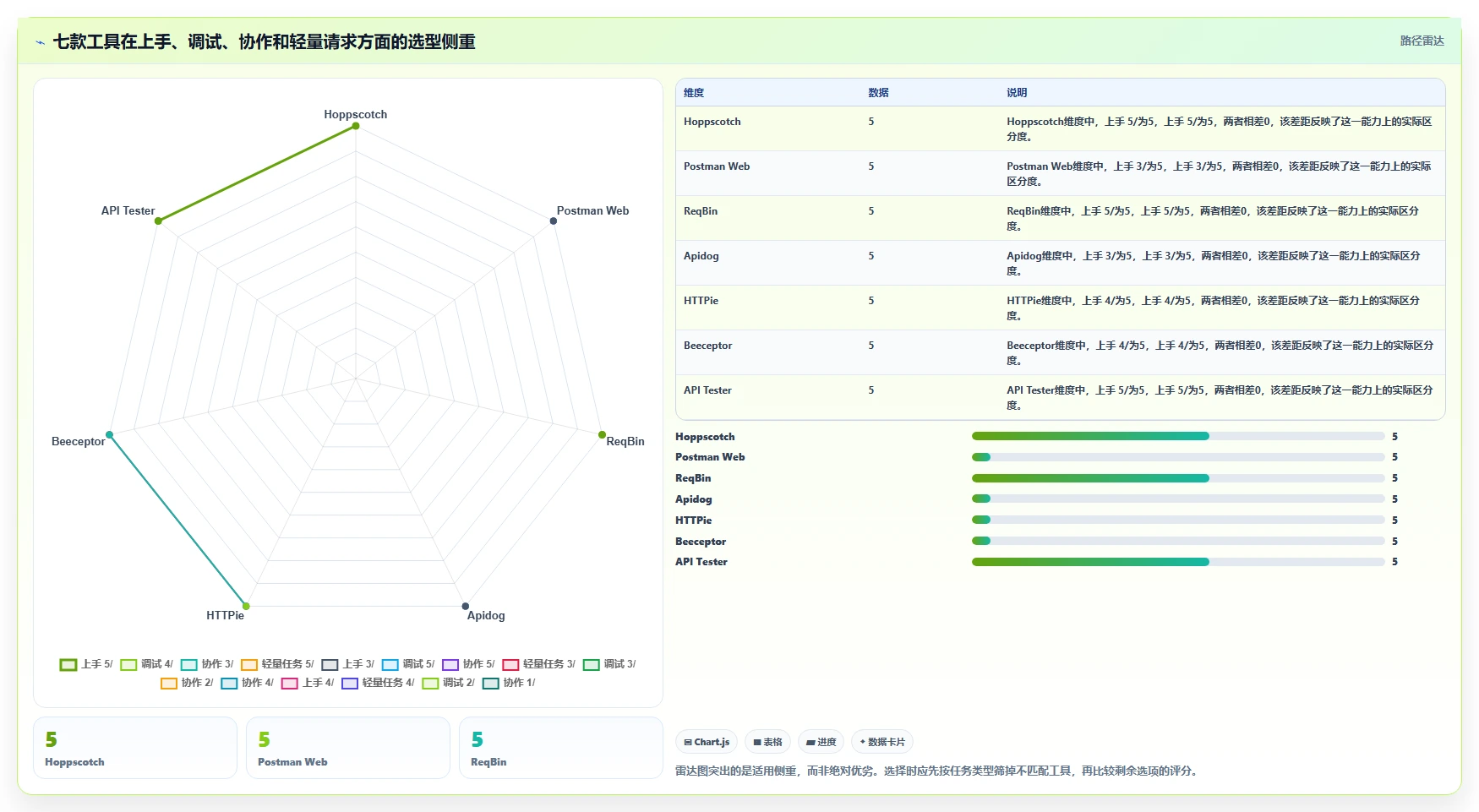Click the Hoppscotch progress bar

click(1178, 436)
